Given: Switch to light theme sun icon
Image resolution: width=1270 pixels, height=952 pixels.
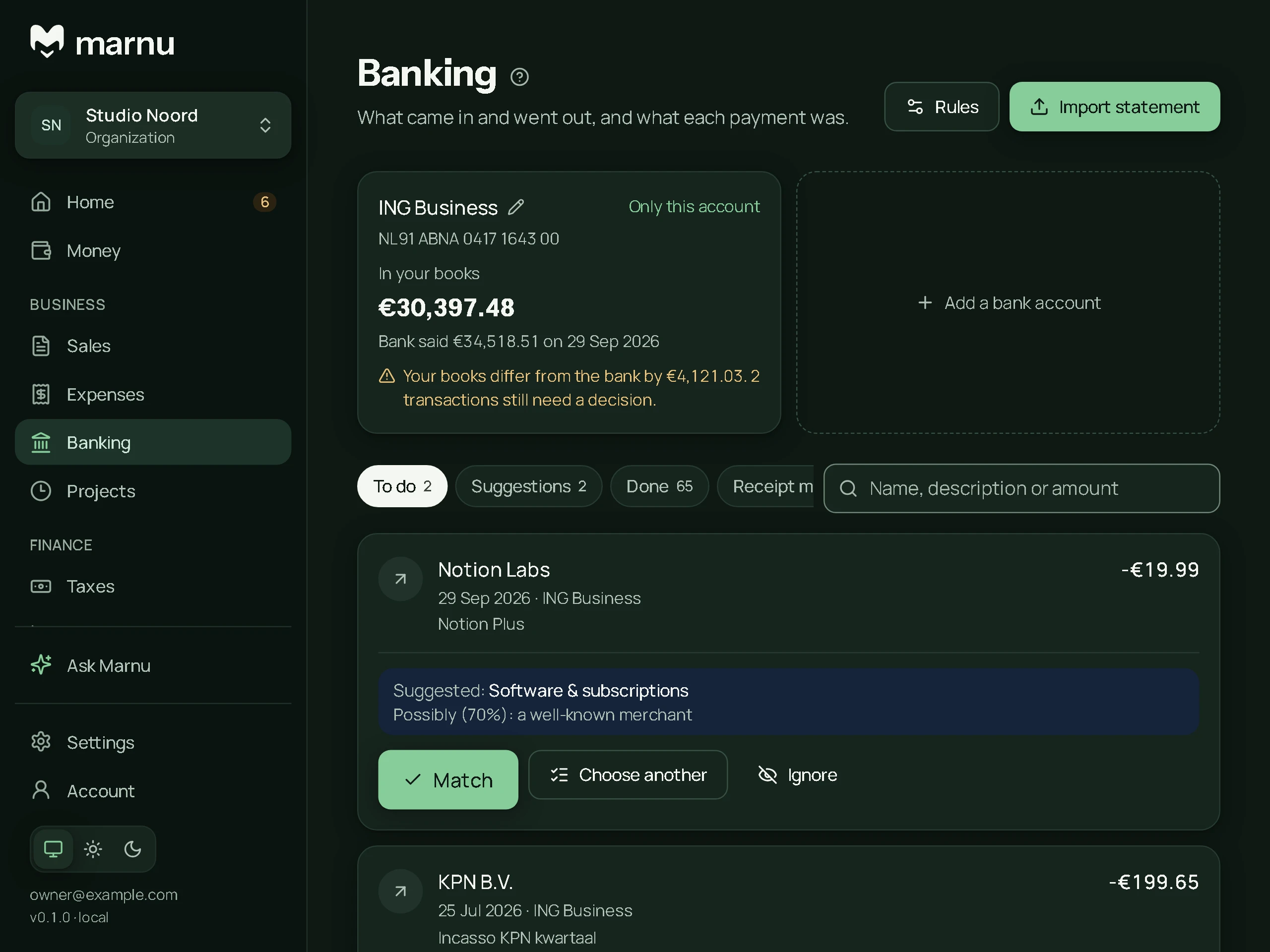Looking at the screenshot, I should click(93, 849).
